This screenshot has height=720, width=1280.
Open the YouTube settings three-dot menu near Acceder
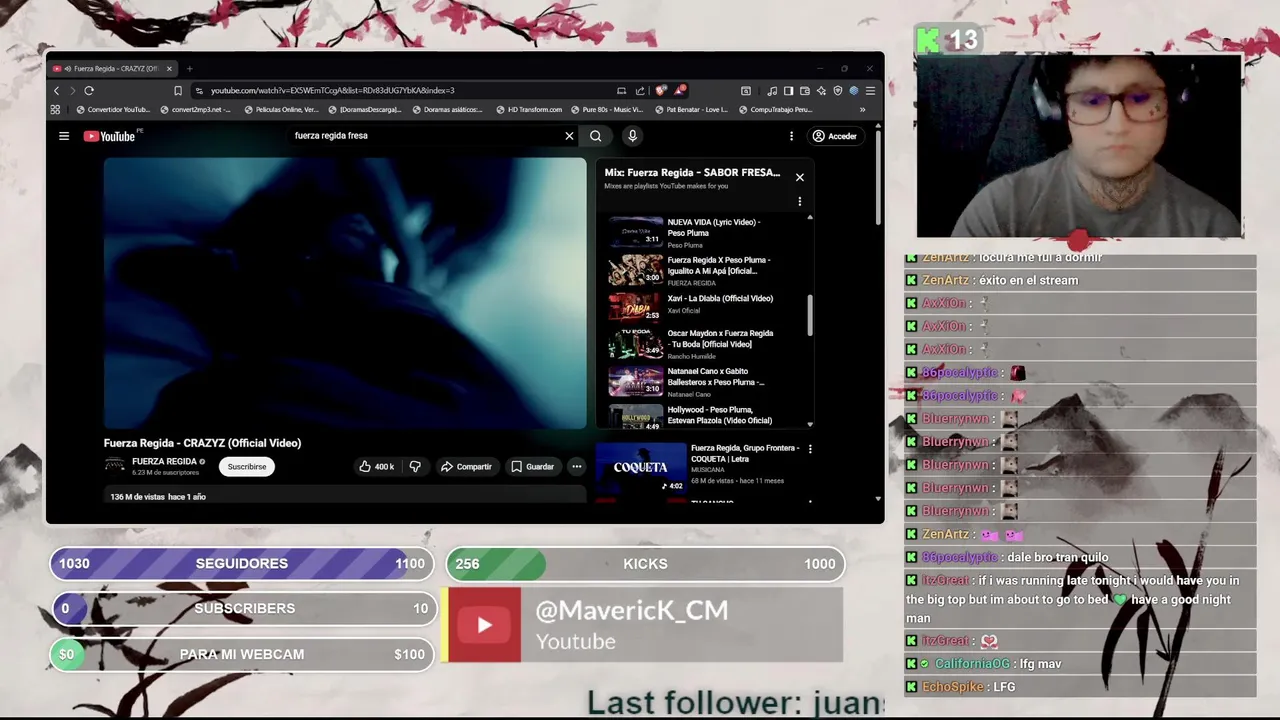point(791,136)
